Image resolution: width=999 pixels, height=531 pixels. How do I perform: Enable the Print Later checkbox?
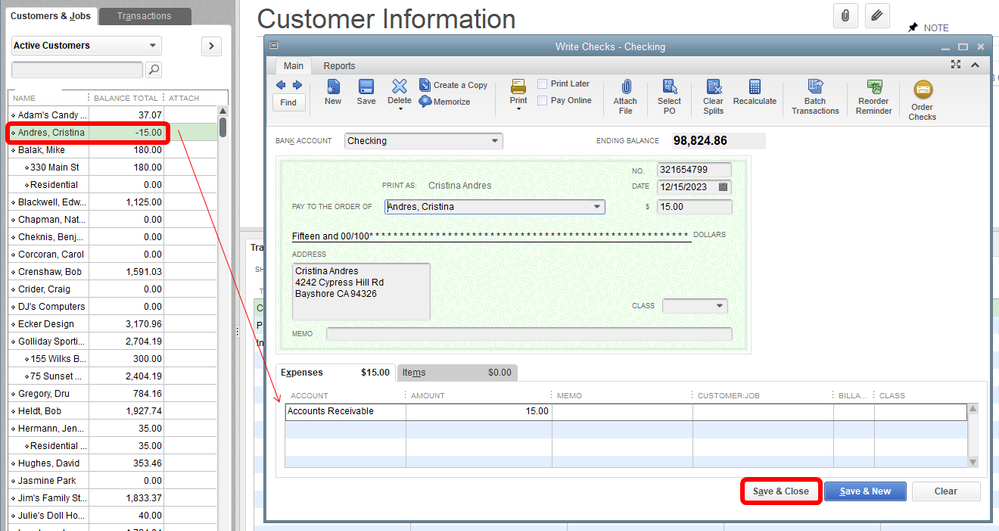[x=543, y=84]
